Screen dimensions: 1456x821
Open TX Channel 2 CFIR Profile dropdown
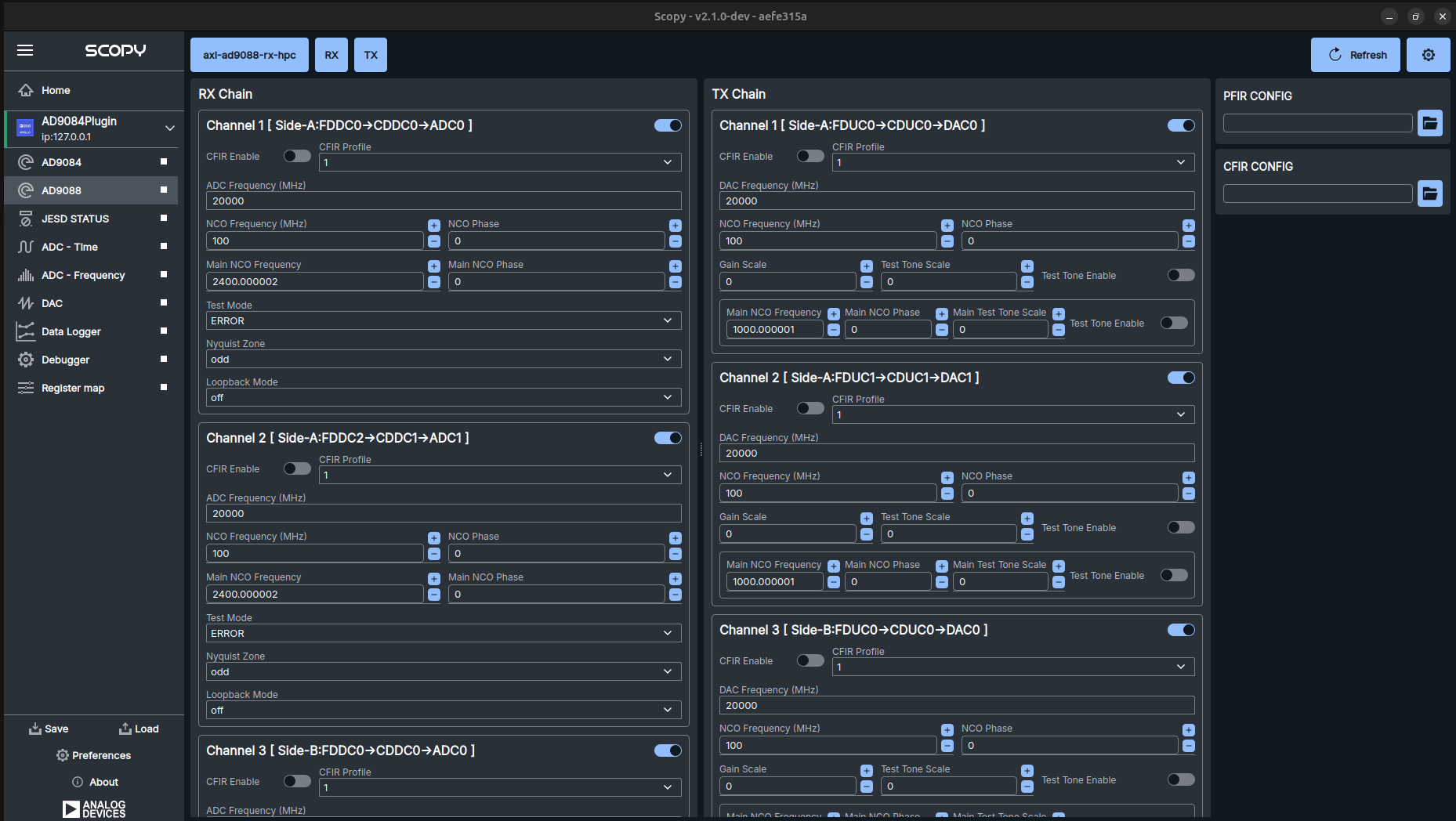[x=1013, y=414]
